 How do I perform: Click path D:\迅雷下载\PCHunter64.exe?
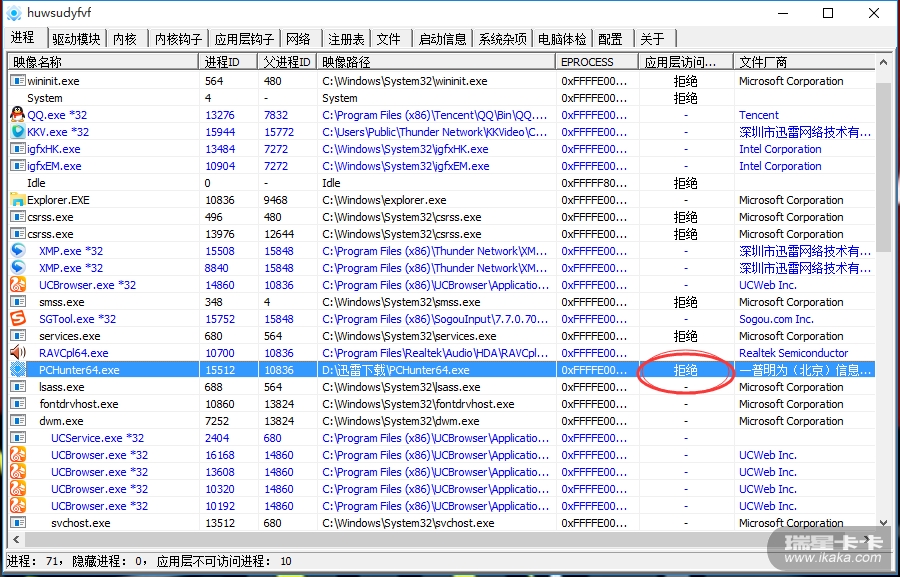(x=395, y=370)
